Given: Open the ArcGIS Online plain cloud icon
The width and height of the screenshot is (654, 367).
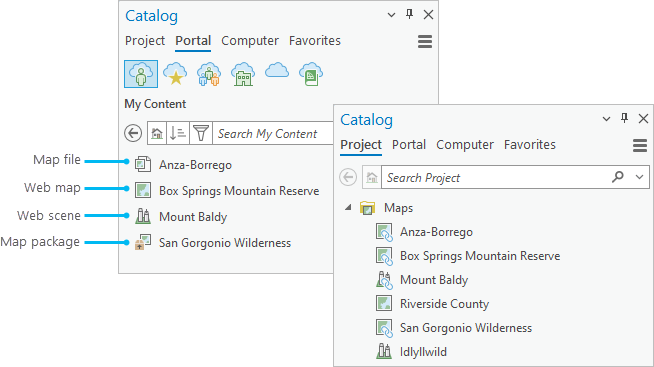Looking at the screenshot, I should [x=277, y=70].
